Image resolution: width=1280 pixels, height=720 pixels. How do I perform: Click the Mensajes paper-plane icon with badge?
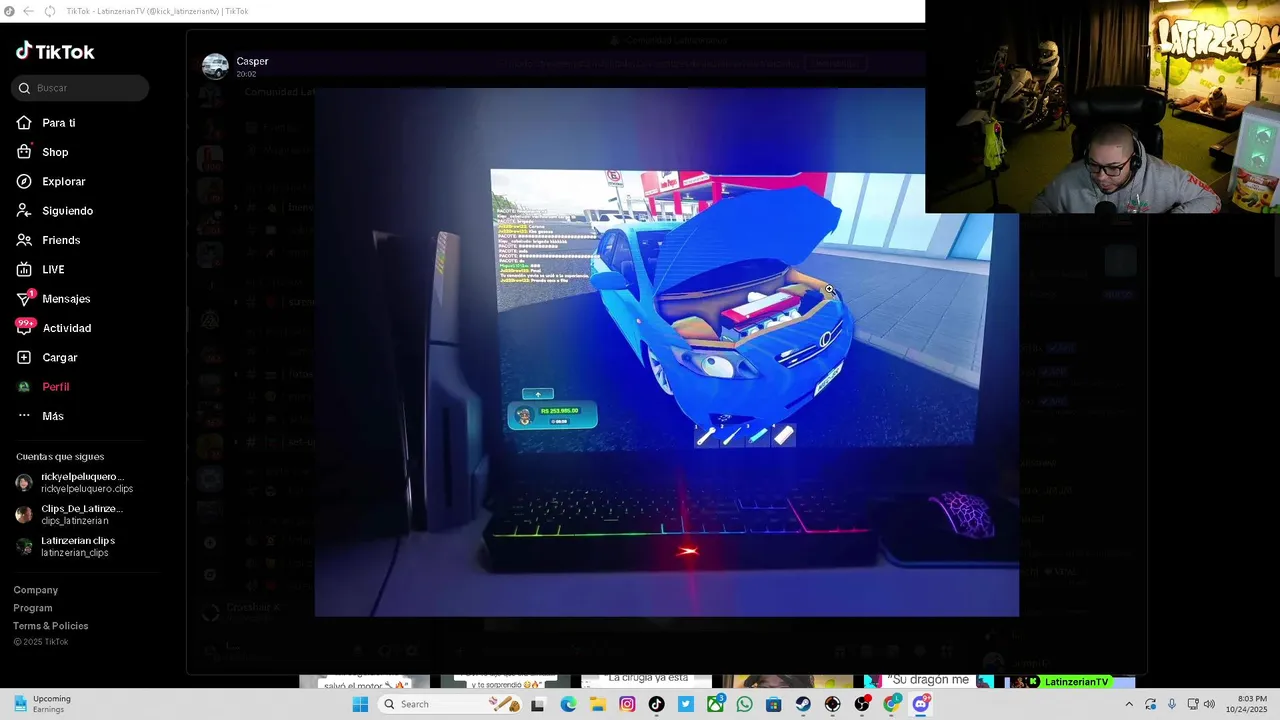[x=25, y=298]
